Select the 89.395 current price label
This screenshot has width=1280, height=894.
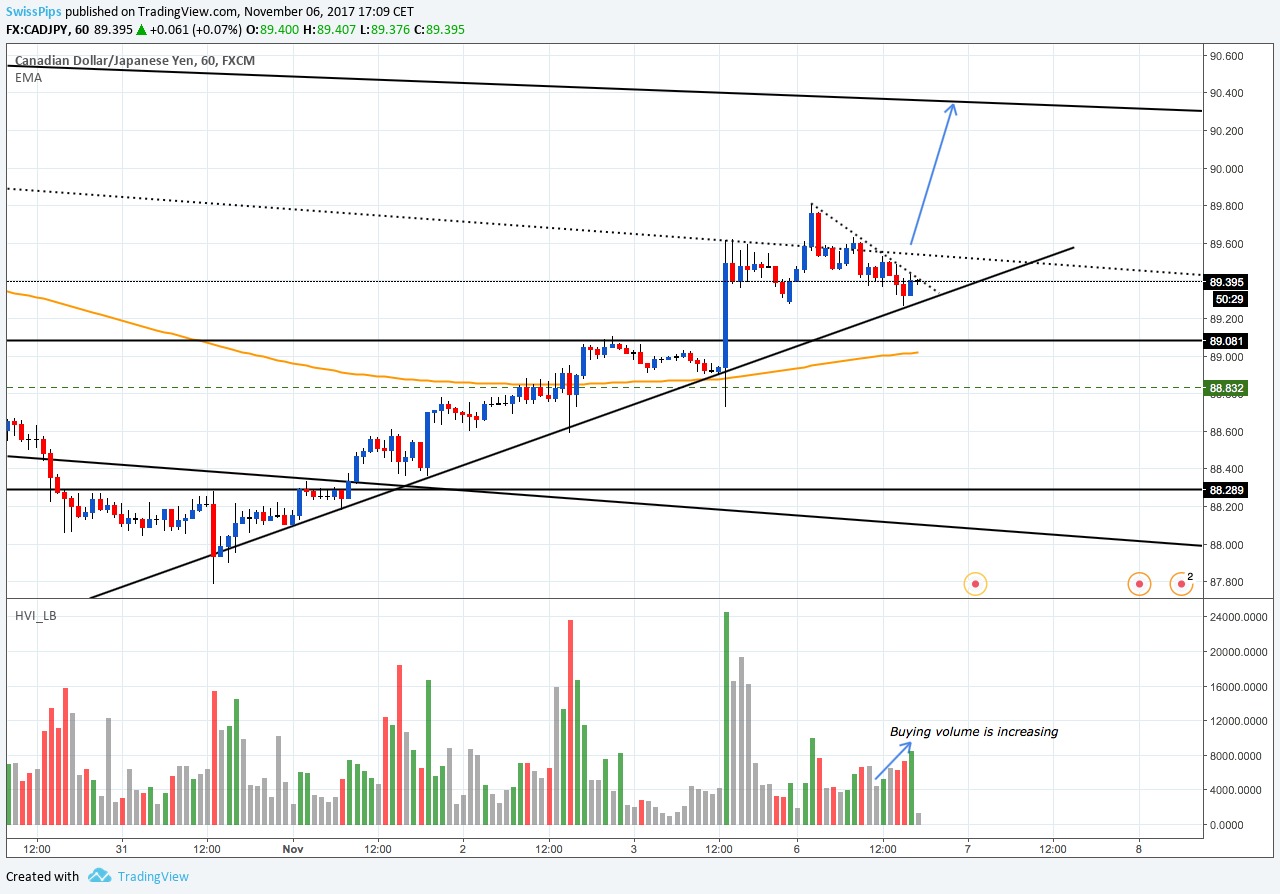click(x=1226, y=282)
